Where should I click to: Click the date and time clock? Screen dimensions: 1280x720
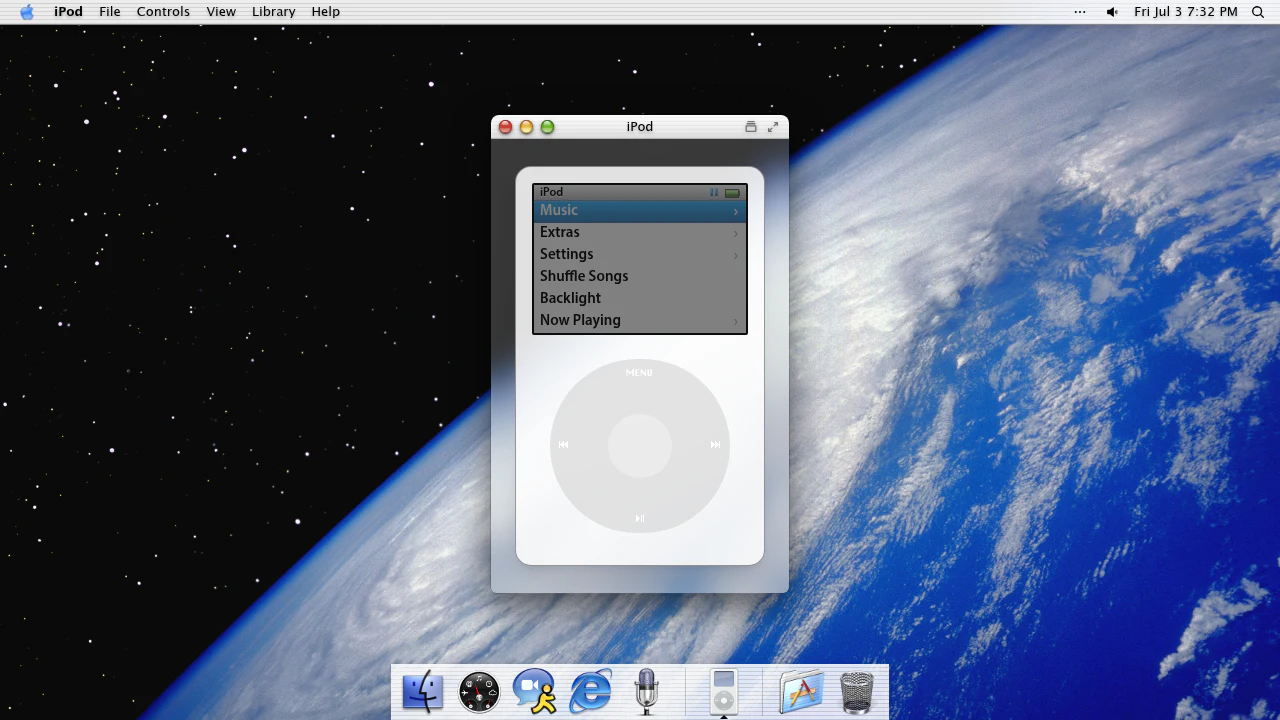tap(1186, 12)
